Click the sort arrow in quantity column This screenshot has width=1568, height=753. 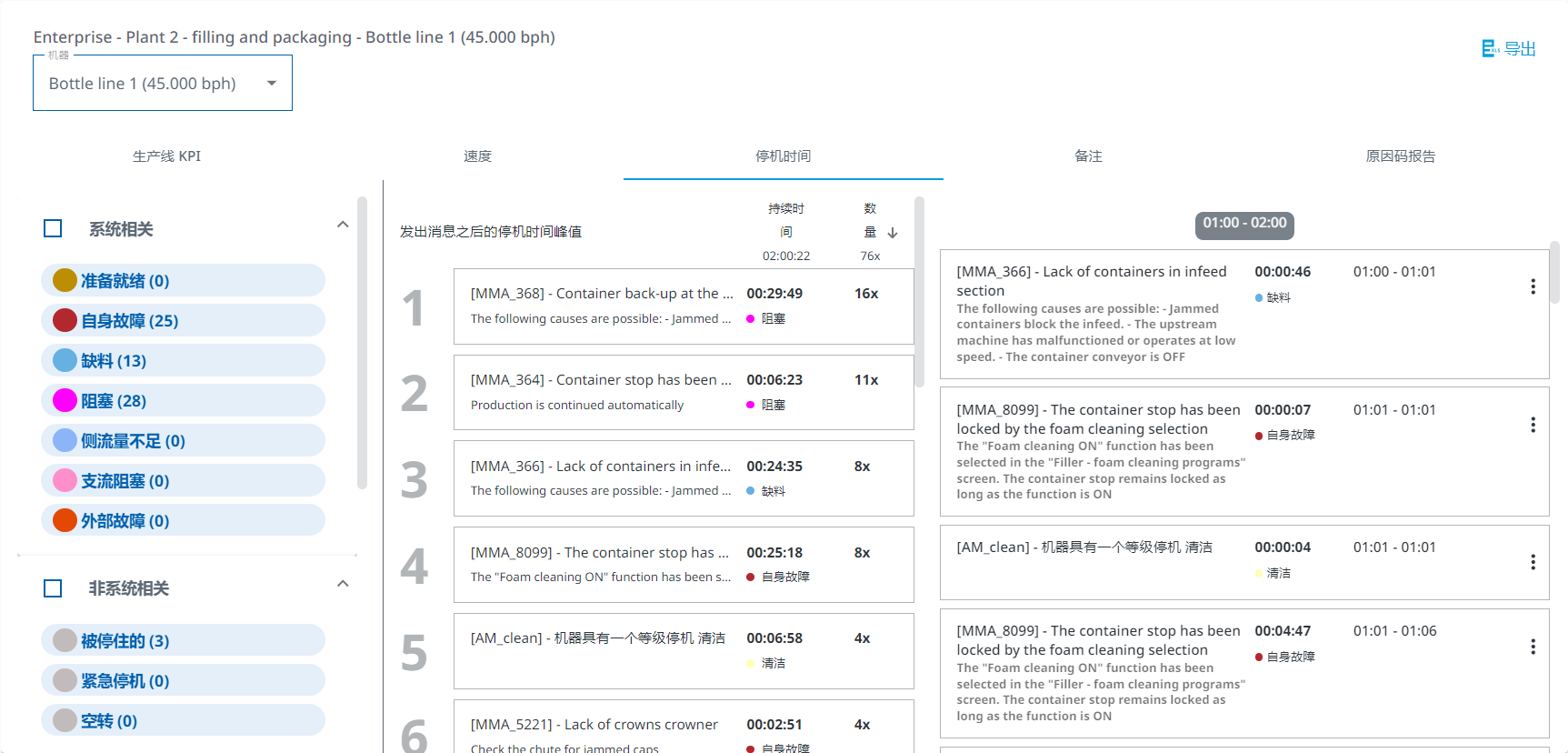[x=893, y=233]
